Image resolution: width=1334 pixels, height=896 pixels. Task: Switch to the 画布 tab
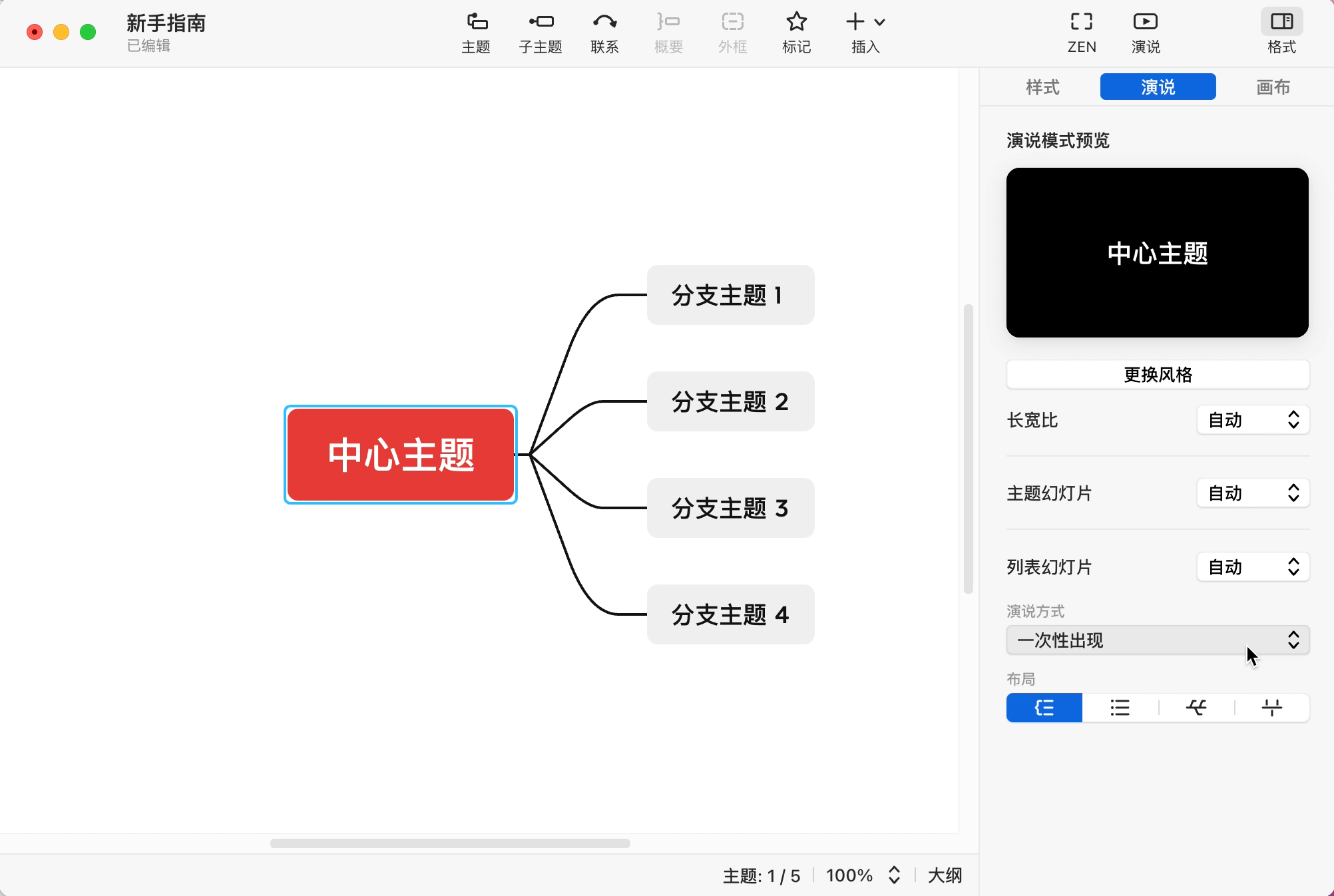pyautogui.click(x=1273, y=87)
